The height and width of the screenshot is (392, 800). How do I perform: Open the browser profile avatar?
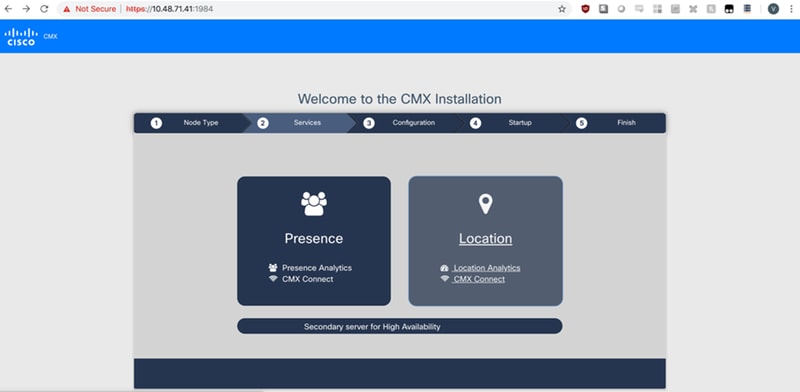773,9
